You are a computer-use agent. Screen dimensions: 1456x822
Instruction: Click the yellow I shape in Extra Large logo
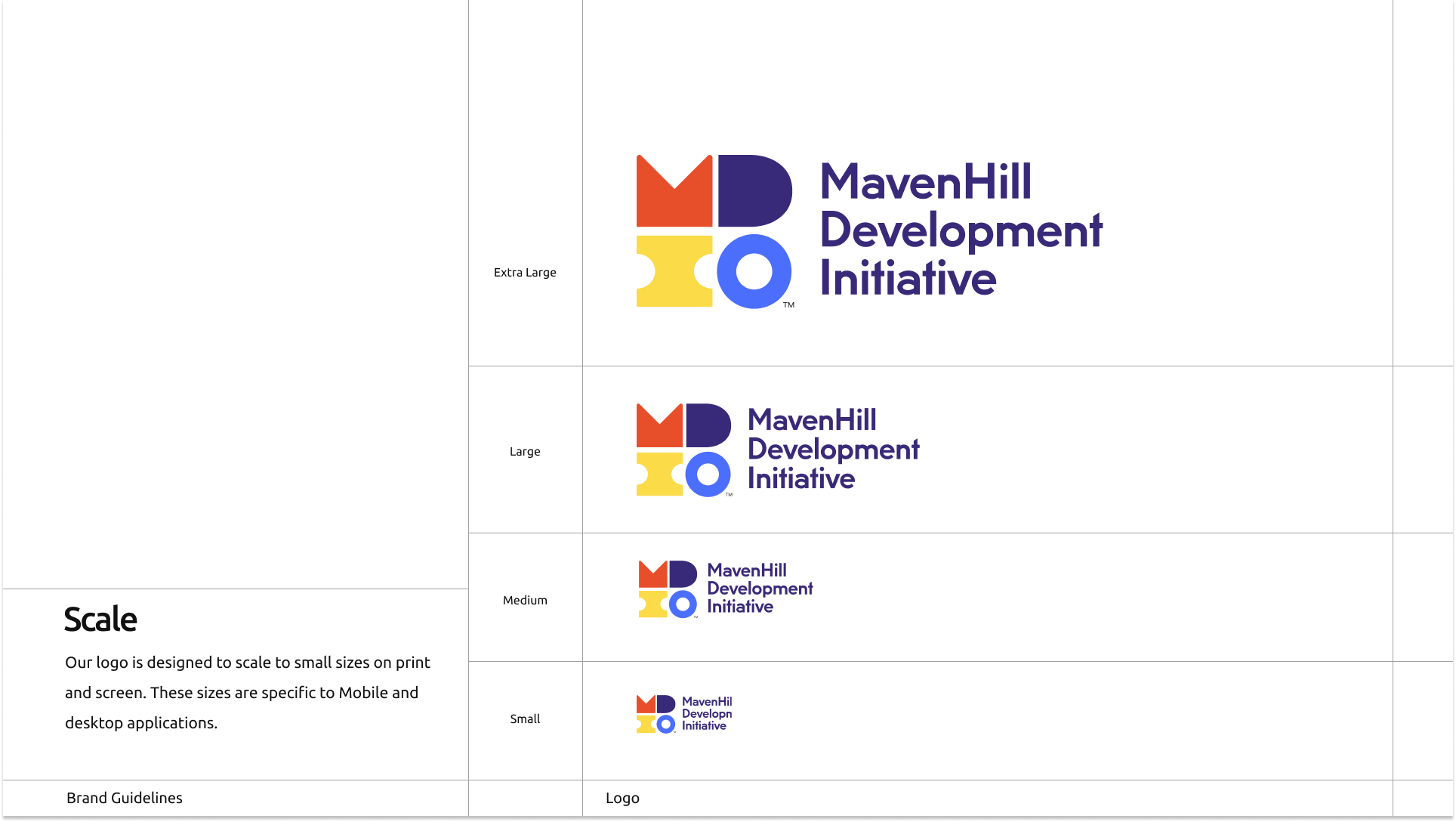pos(674,270)
